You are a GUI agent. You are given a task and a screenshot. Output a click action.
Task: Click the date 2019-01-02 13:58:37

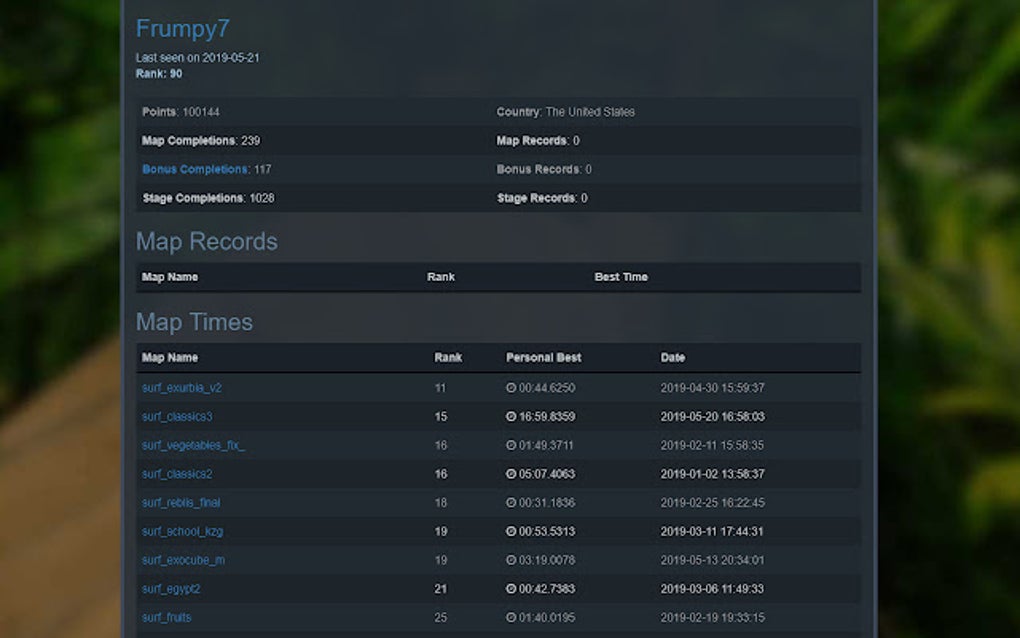(712, 473)
